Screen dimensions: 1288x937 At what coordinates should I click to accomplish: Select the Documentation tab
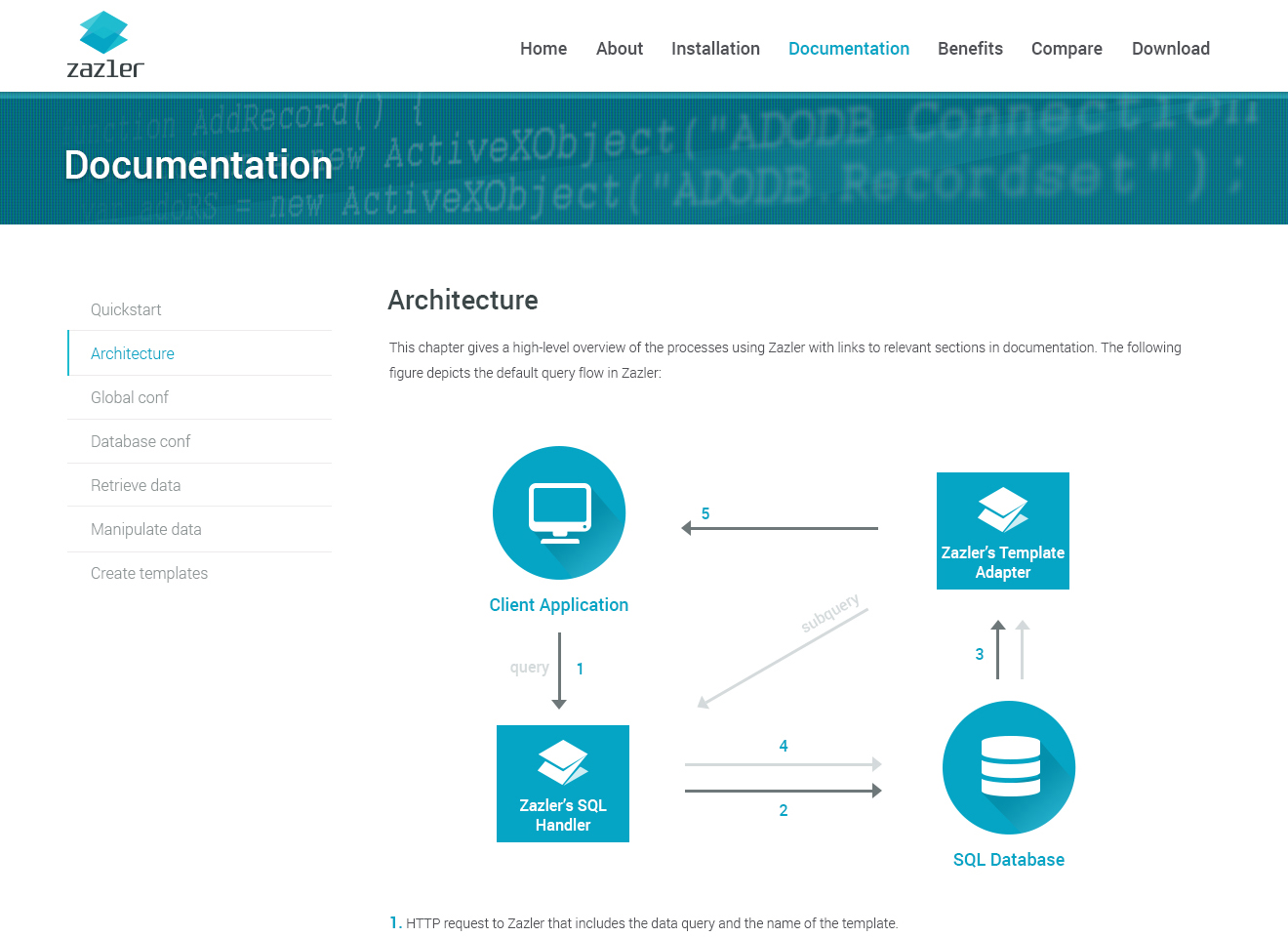point(848,49)
